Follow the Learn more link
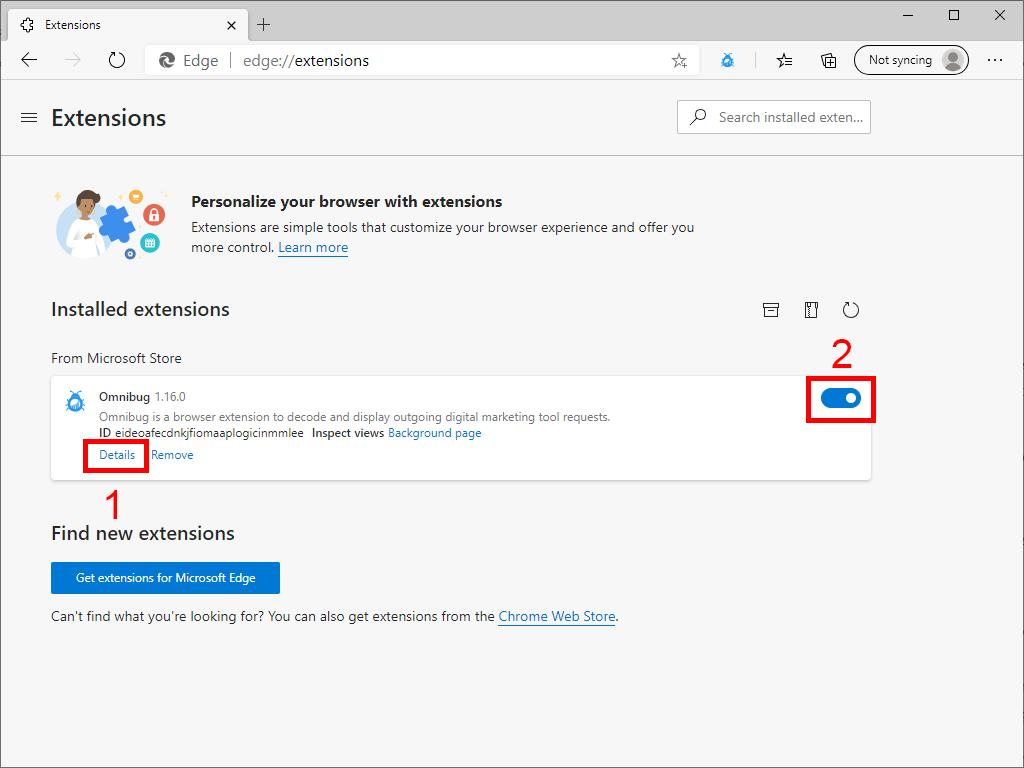Screen dimensions: 1024x768 pos(313,248)
